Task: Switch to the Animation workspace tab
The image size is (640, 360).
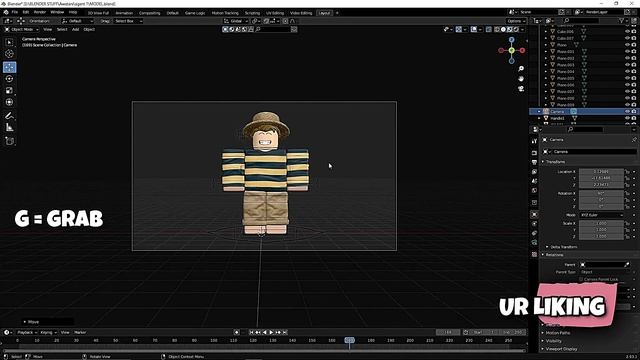Action: (124, 13)
